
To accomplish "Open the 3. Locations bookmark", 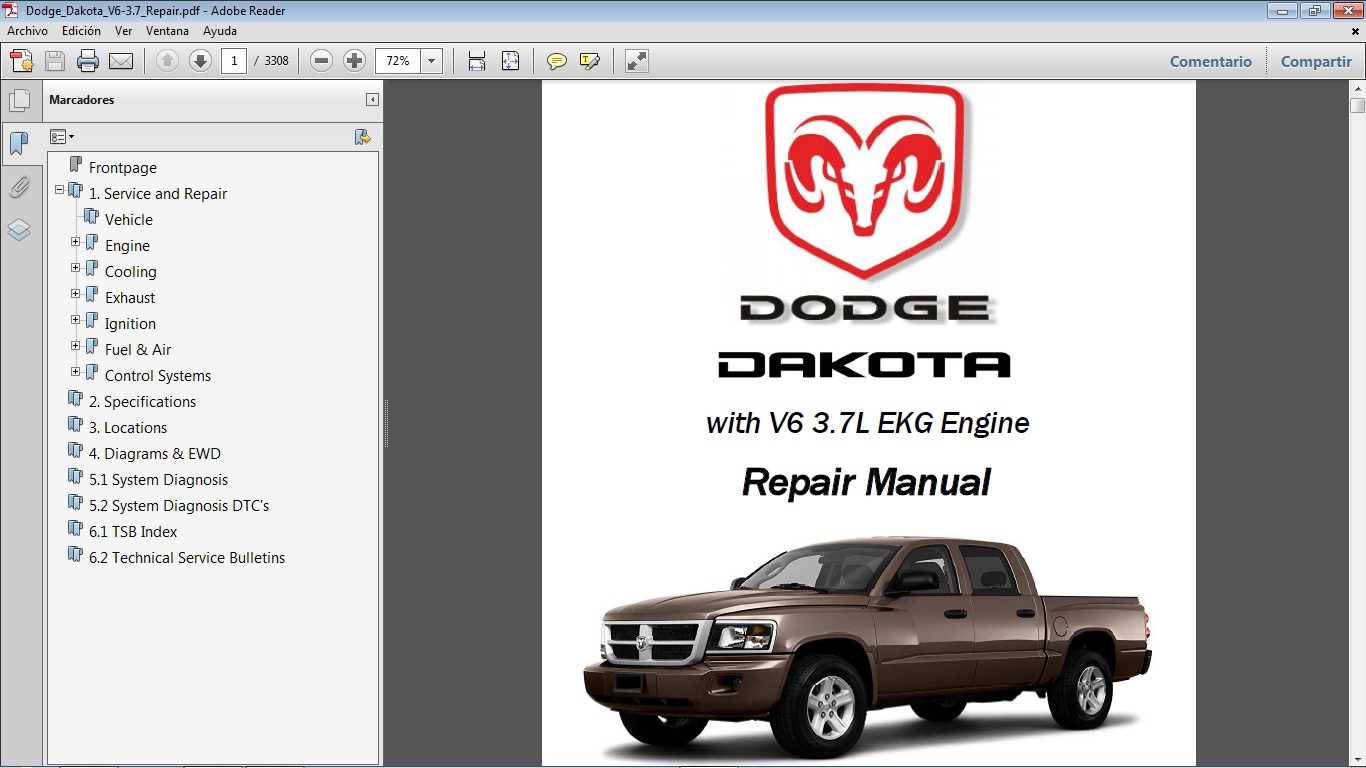I will coord(127,428).
